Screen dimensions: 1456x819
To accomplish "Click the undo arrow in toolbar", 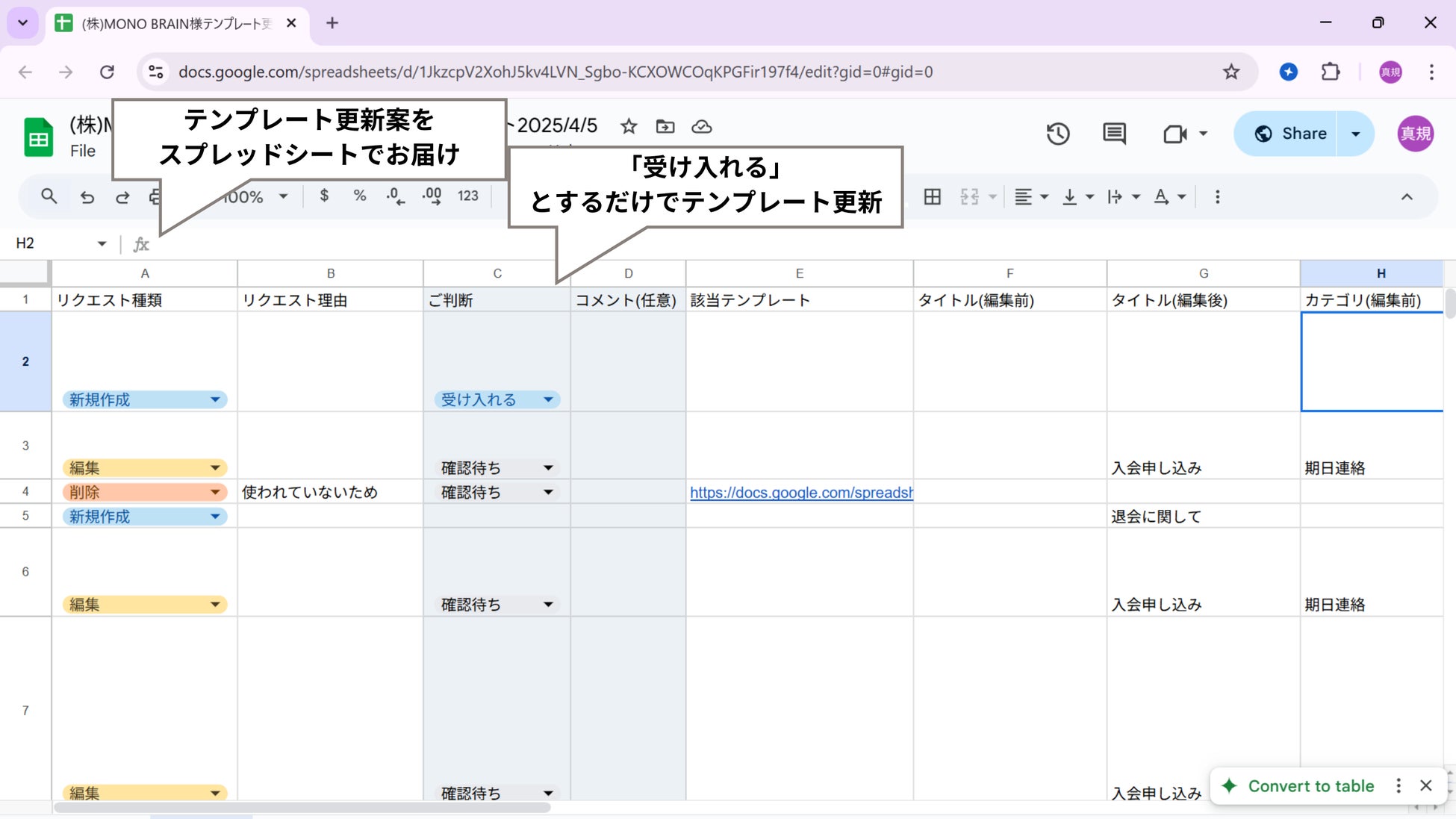I will pos(87,197).
